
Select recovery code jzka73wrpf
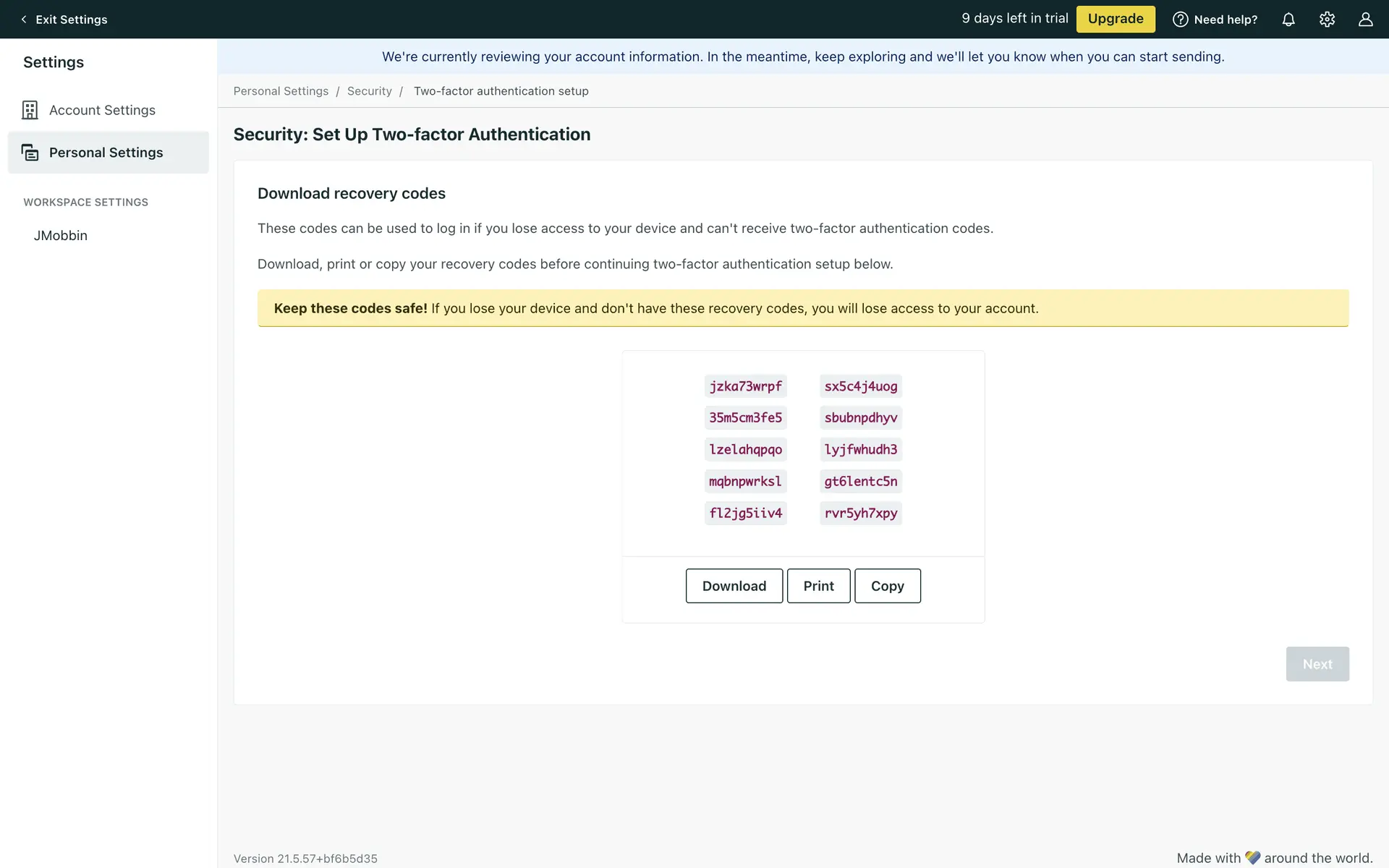(x=745, y=386)
